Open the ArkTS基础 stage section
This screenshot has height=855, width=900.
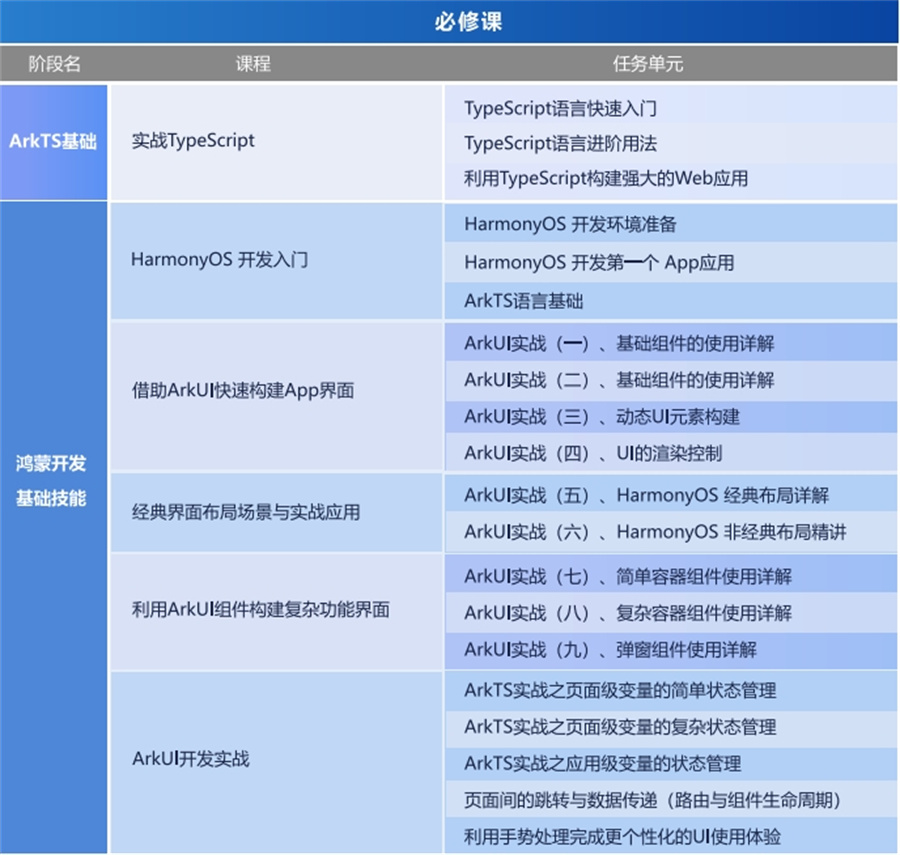click(54, 142)
